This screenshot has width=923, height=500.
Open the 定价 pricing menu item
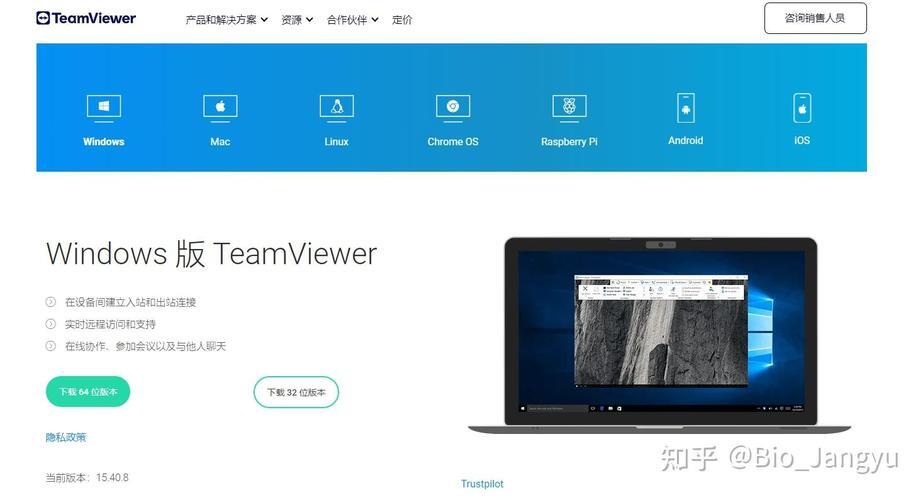pyautogui.click(x=402, y=20)
